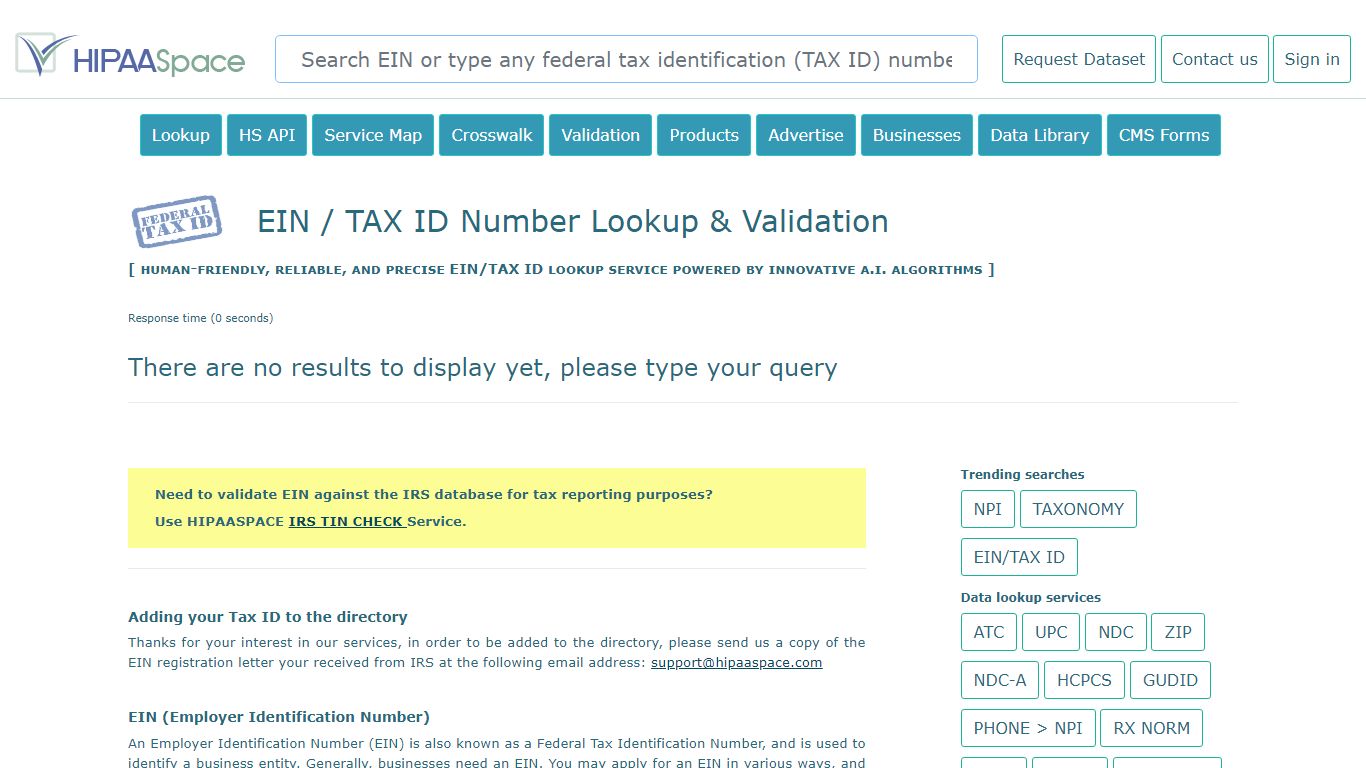Click the 'human-friendly, reliable, and precise' tagline
The width and height of the screenshot is (1366, 768).
tap(562, 269)
